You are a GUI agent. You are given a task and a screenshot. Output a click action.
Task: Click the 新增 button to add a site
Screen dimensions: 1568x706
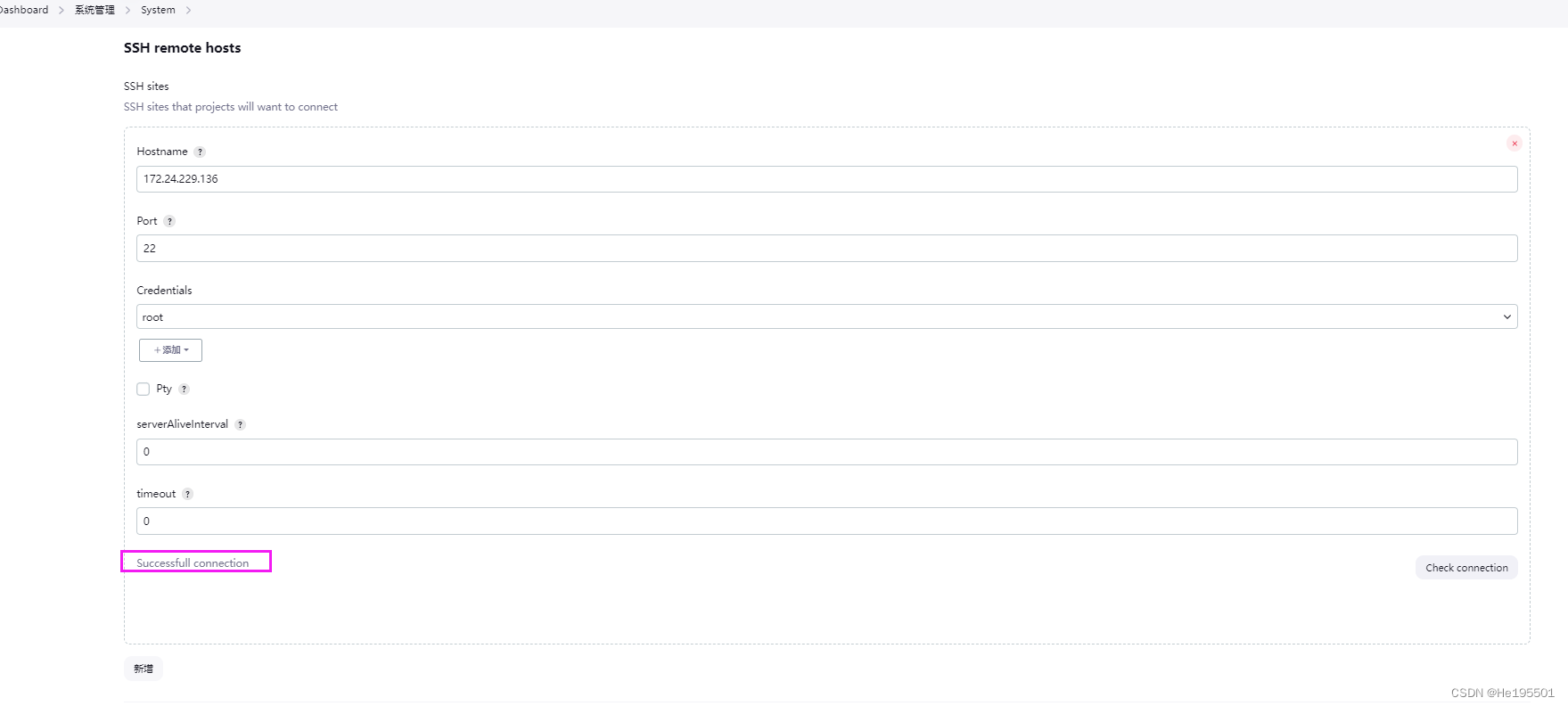point(144,669)
